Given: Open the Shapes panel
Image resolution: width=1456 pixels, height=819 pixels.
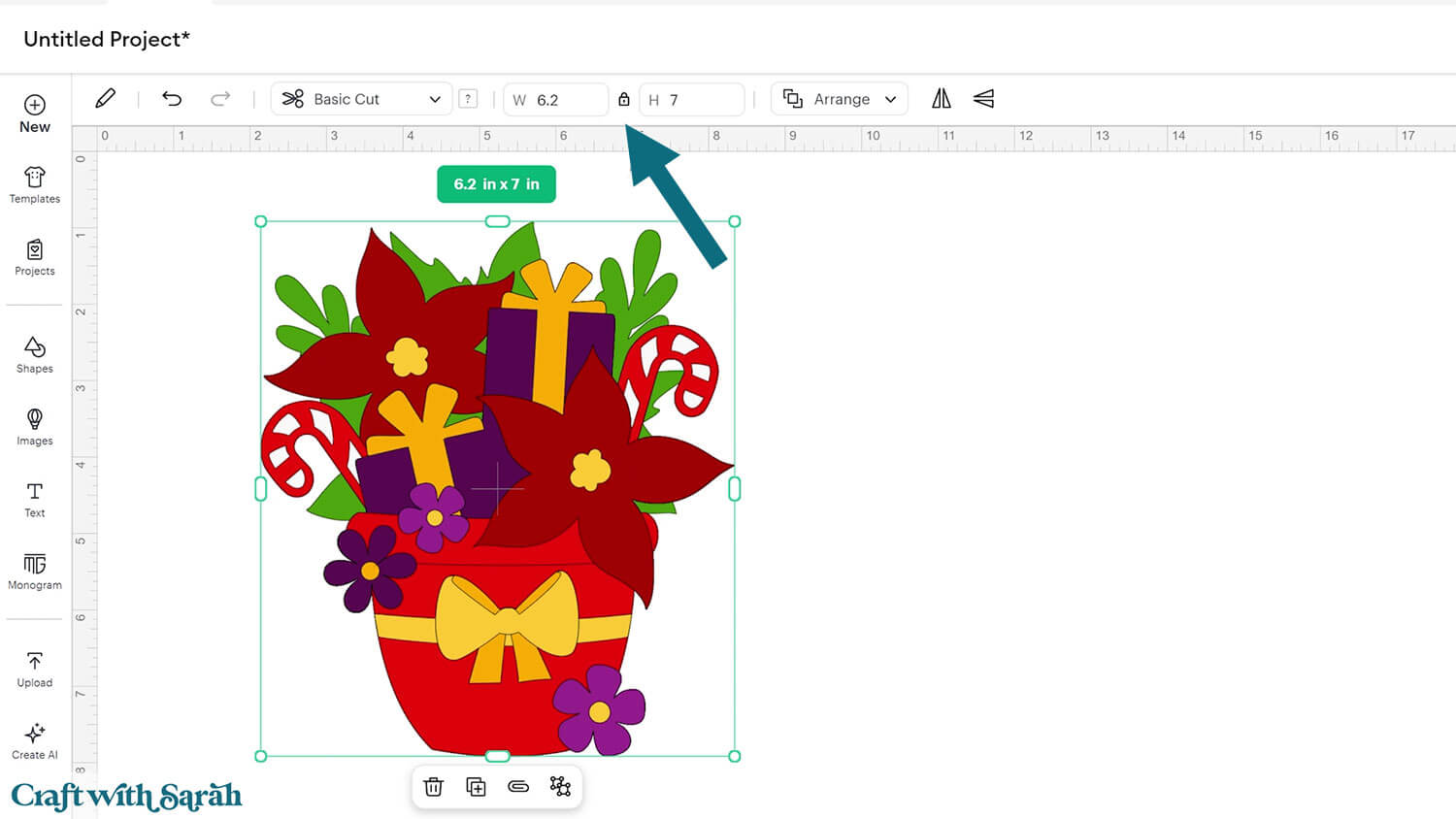Looking at the screenshot, I should [35, 354].
